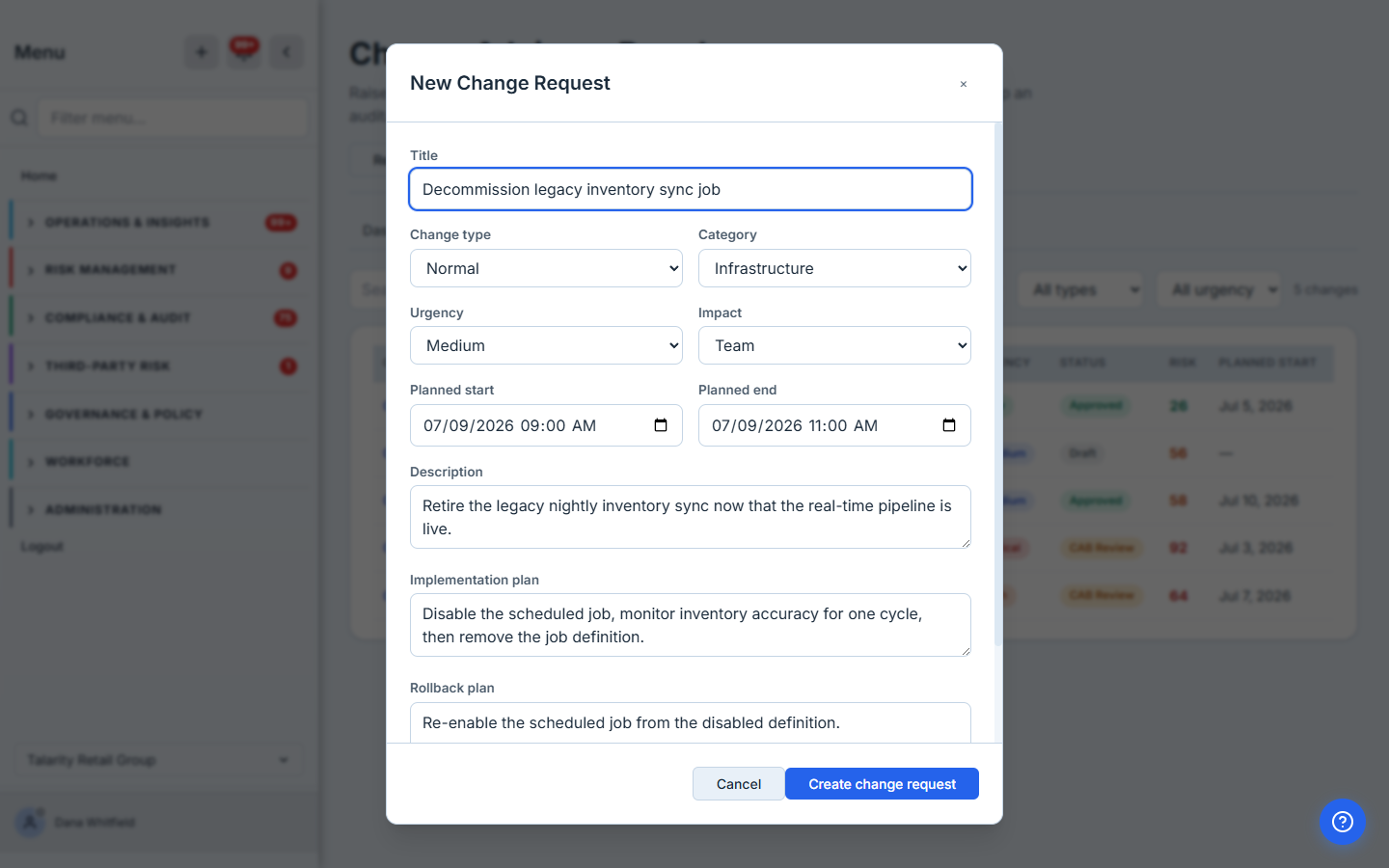Click the Status column header

coord(1082,363)
